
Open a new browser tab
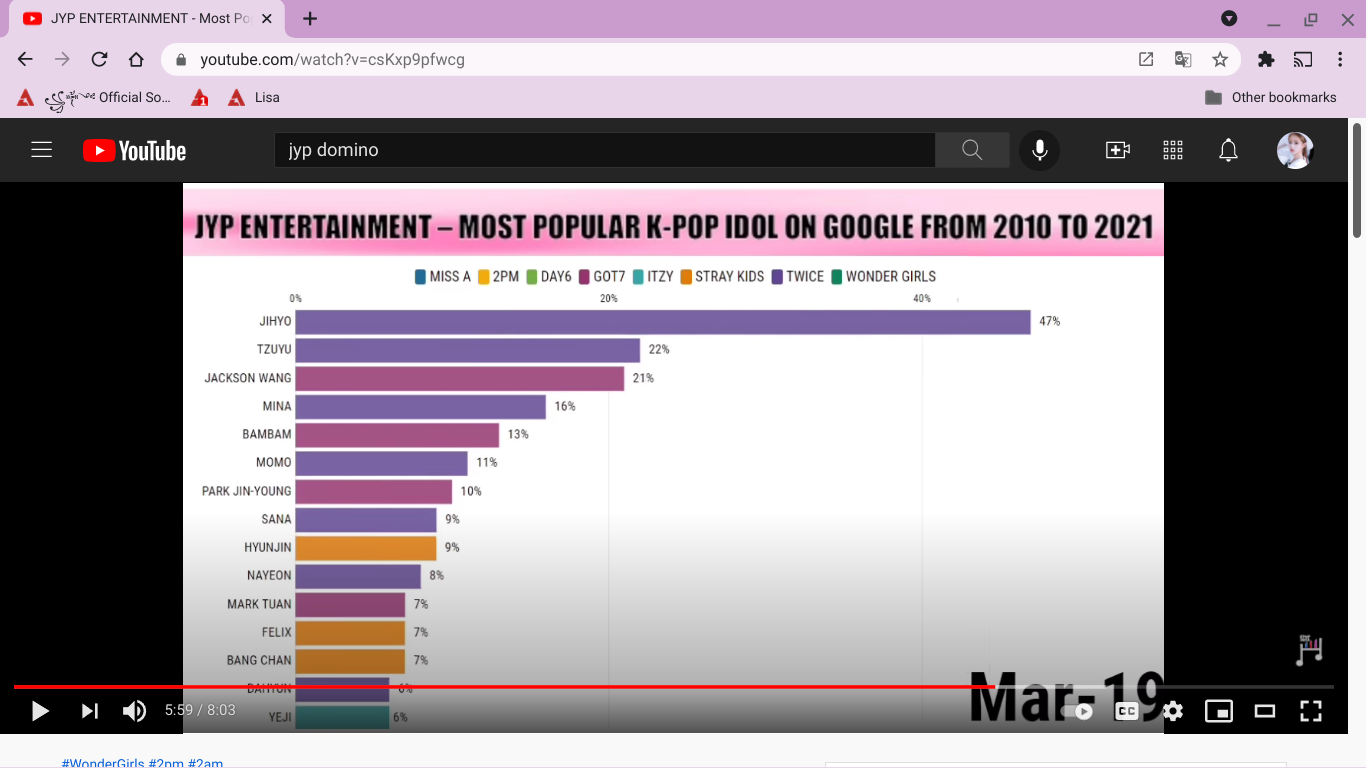coord(310,18)
